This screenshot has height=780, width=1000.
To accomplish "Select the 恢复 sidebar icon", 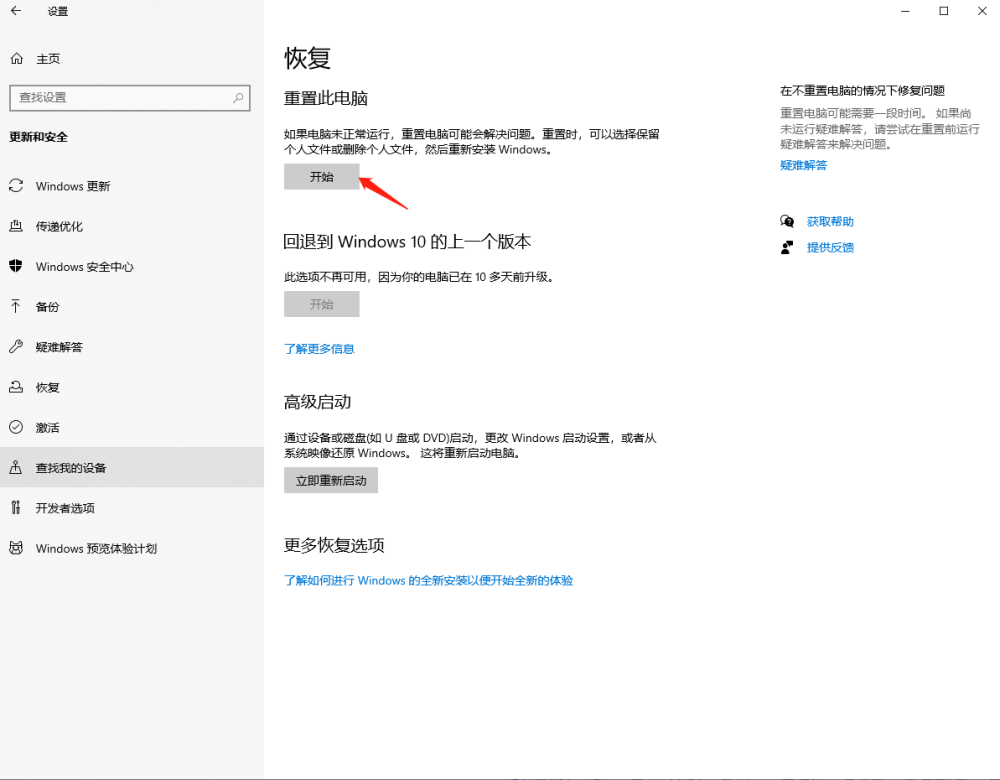I will [16, 387].
